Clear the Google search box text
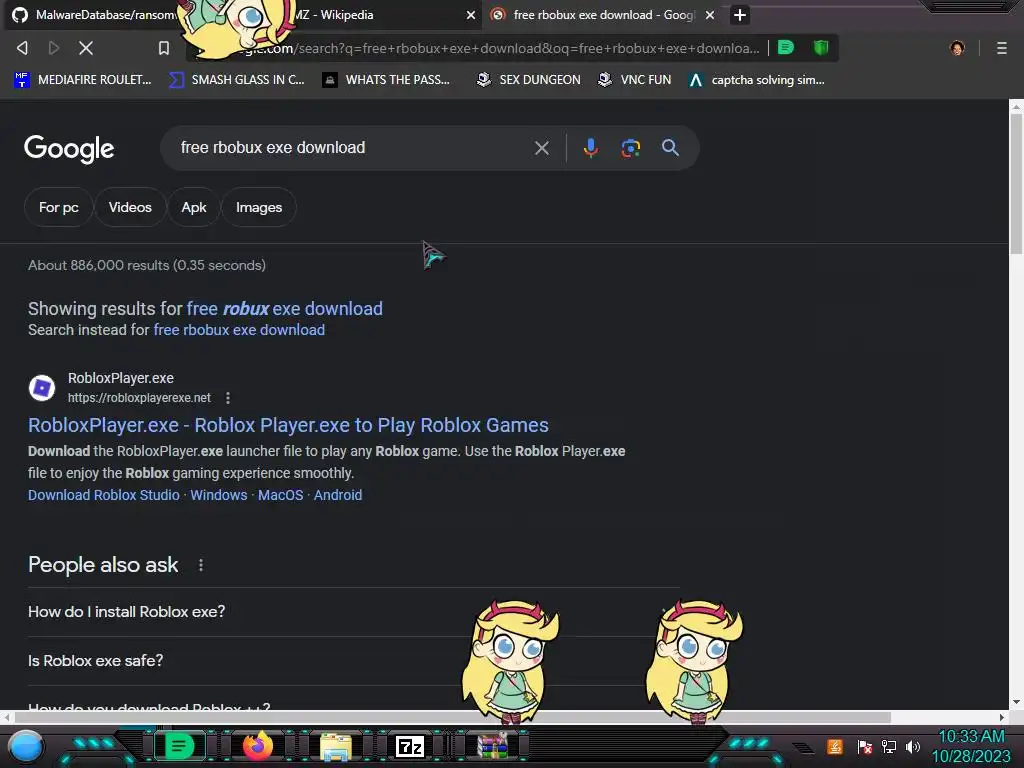Viewport: 1024px width, 768px height. [541, 148]
